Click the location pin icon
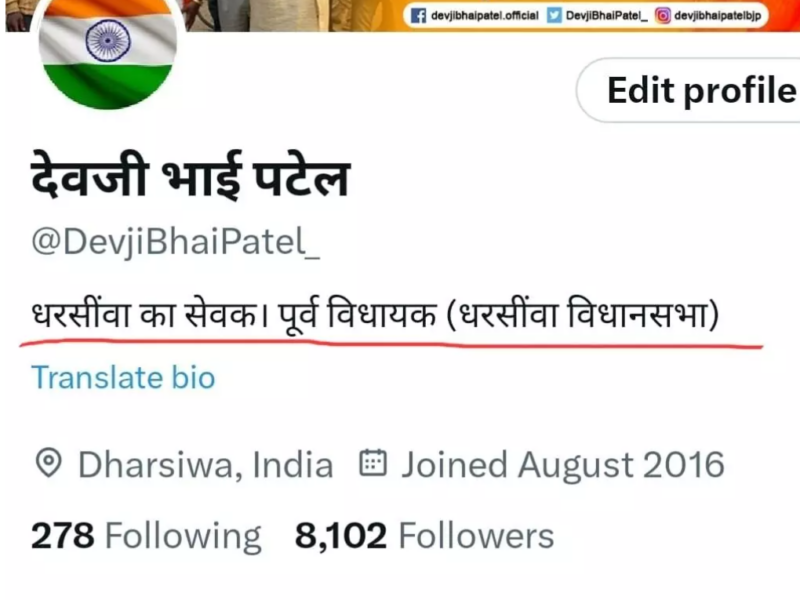The image size is (800, 600). 49,463
